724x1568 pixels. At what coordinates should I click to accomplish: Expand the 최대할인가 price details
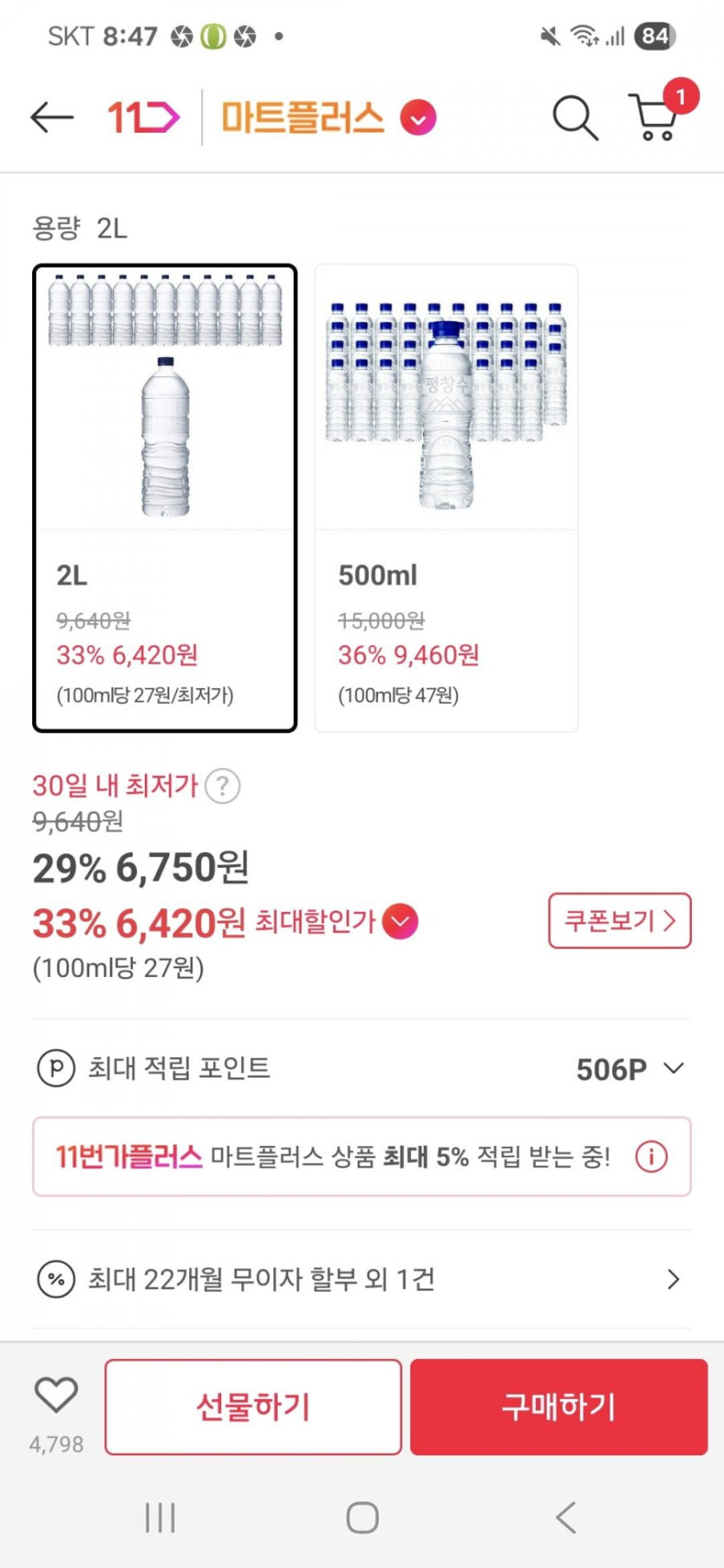pos(400,921)
